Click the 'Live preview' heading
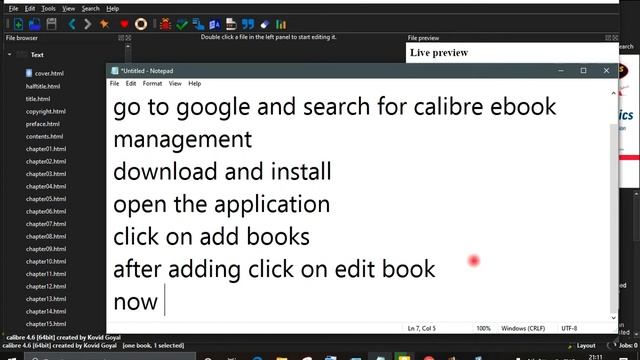Image resolution: width=640 pixels, height=360 pixels. 439,53
